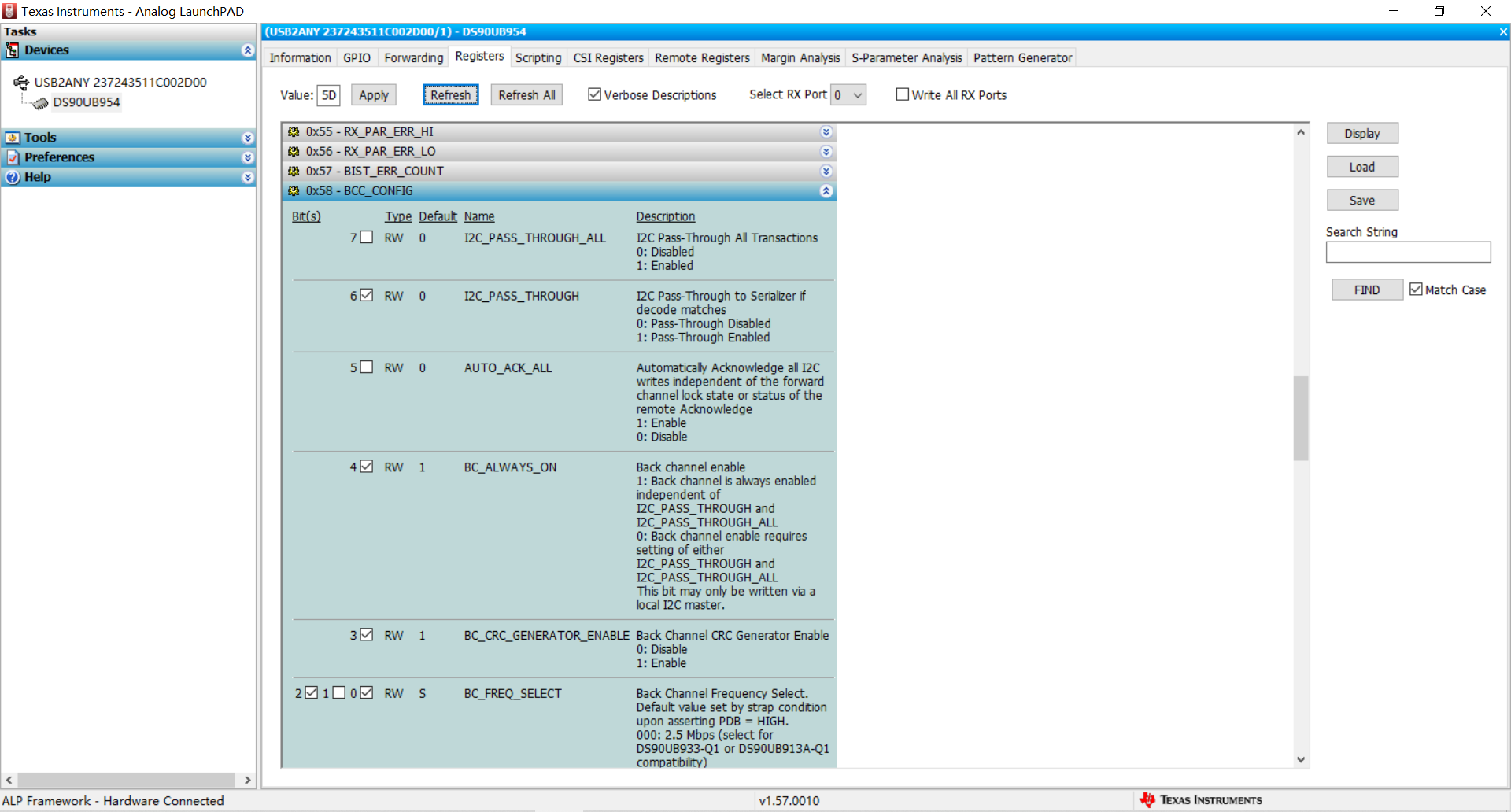Screen dimensions: 1511x812
Task: Toggle bit 0 of BC_FREQ_SELECT
Action: (x=367, y=692)
